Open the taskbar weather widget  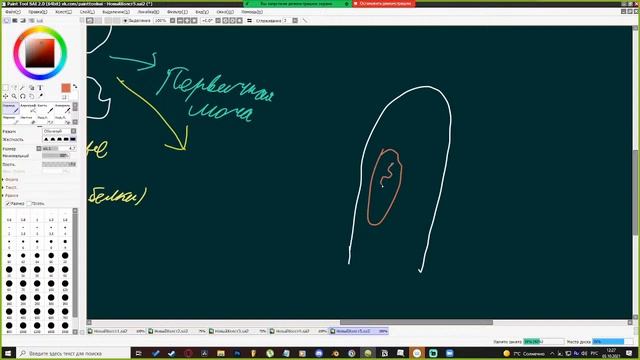(524, 353)
